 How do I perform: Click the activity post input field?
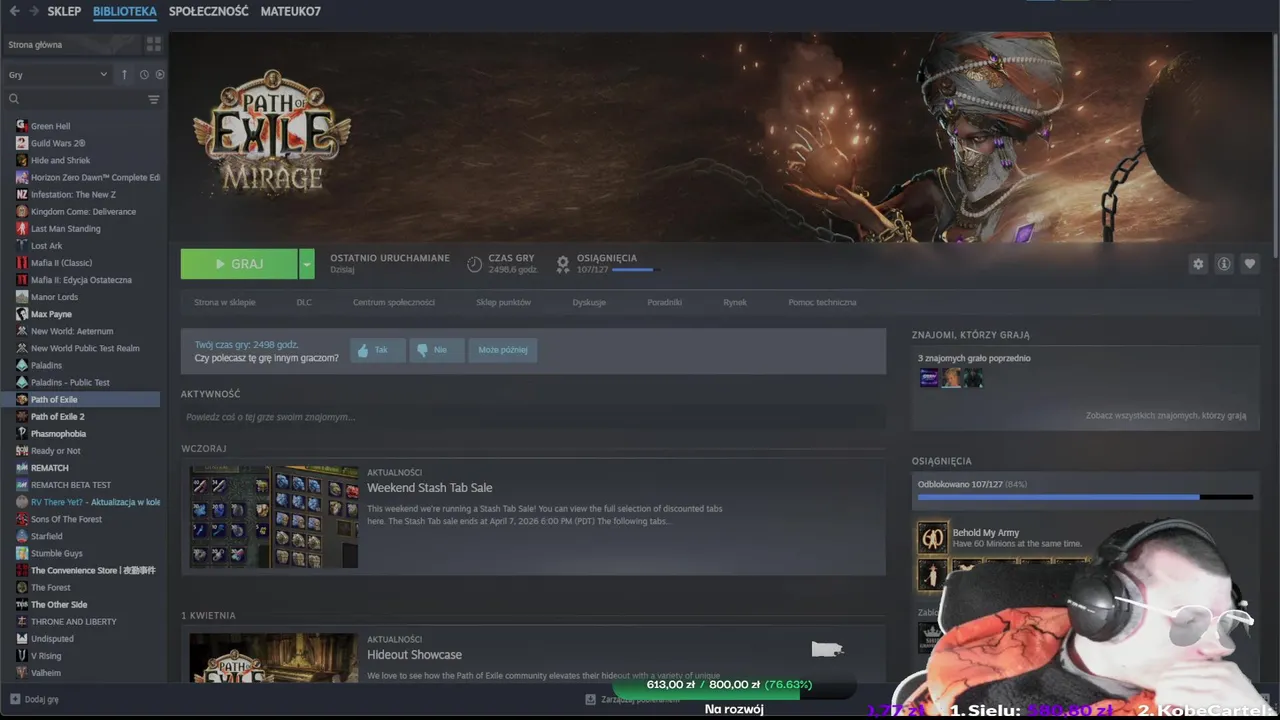(x=533, y=417)
